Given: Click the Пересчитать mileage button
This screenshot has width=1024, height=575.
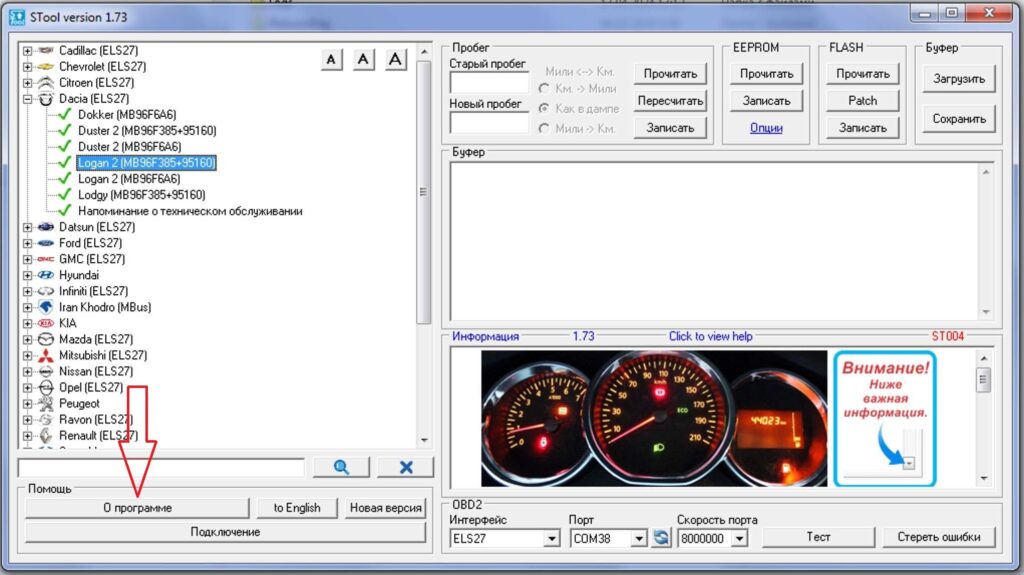Looking at the screenshot, I should [x=670, y=101].
